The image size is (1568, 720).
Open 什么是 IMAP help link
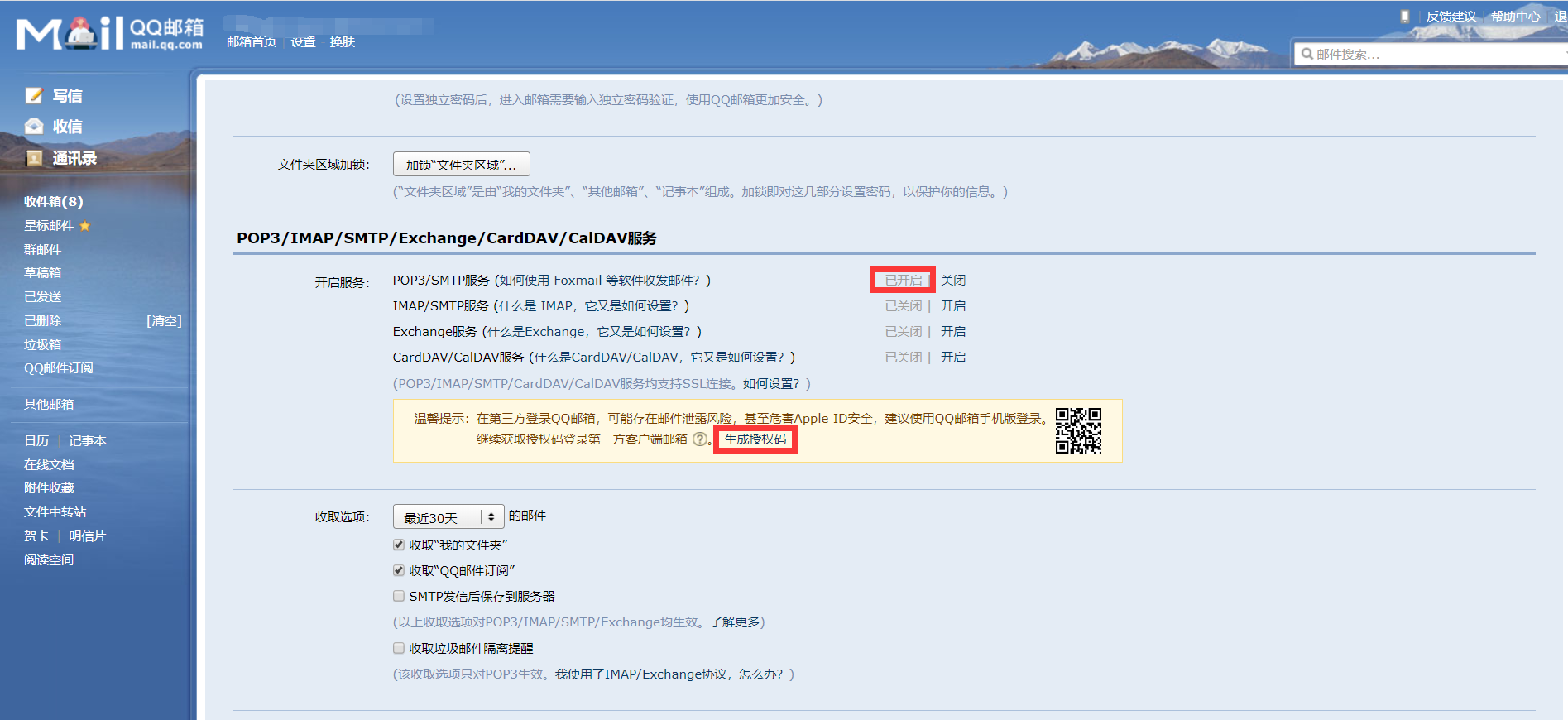[x=591, y=306]
